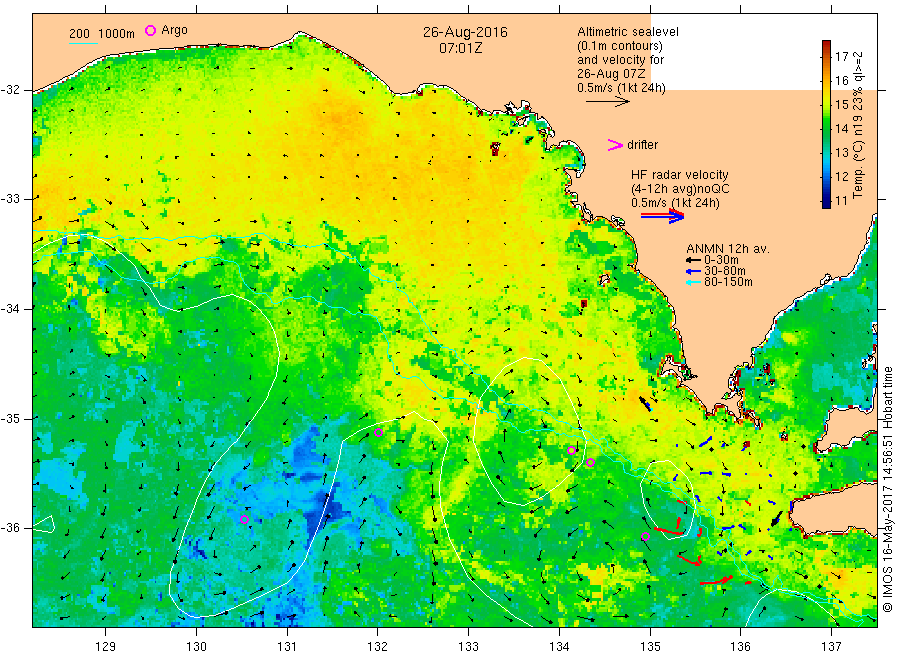Click the 'Altimetric sealevel' legend text
Screen dimensions: 900x660
point(628,32)
